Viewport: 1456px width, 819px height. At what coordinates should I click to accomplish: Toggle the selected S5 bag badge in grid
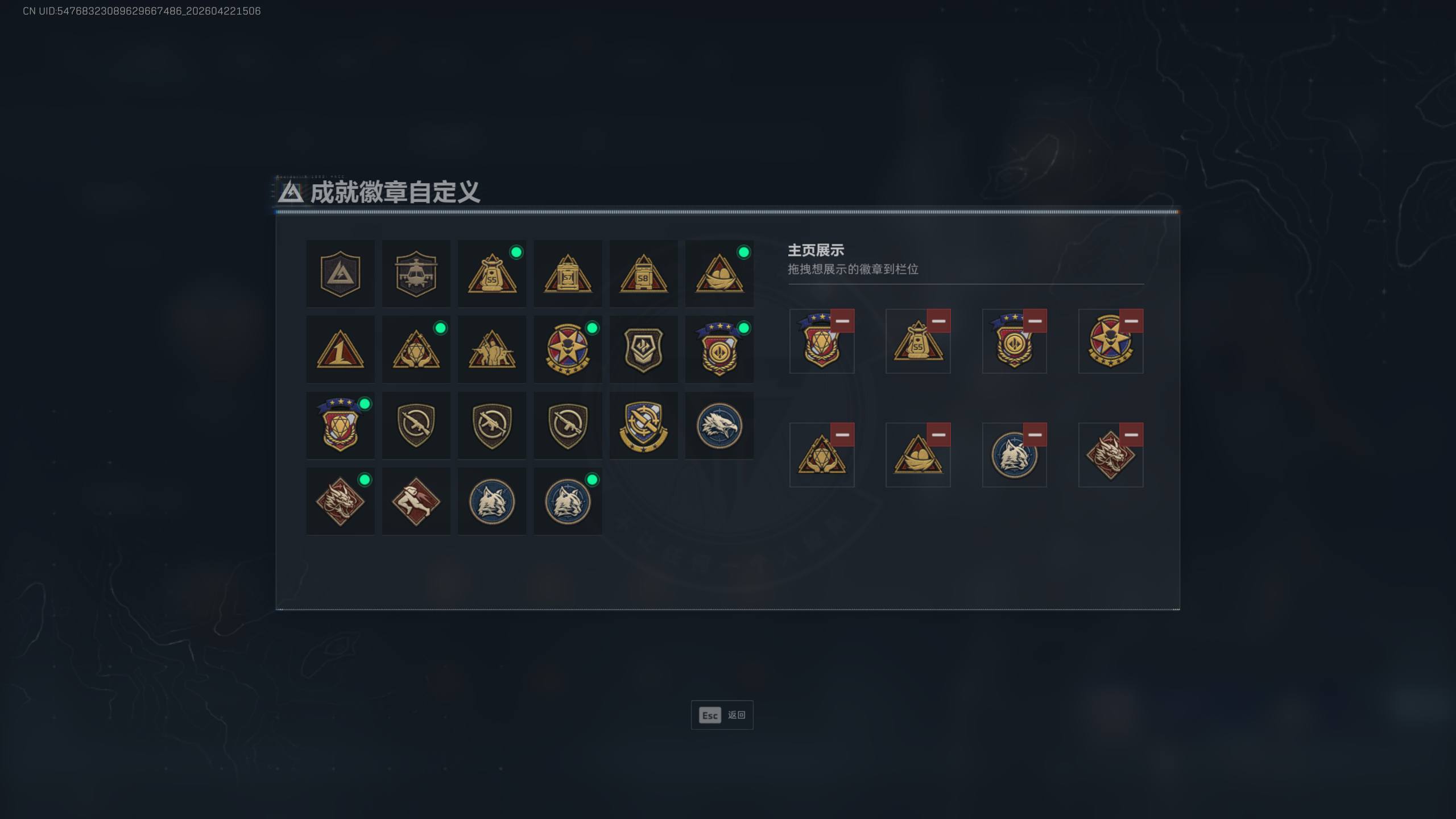click(492, 274)
